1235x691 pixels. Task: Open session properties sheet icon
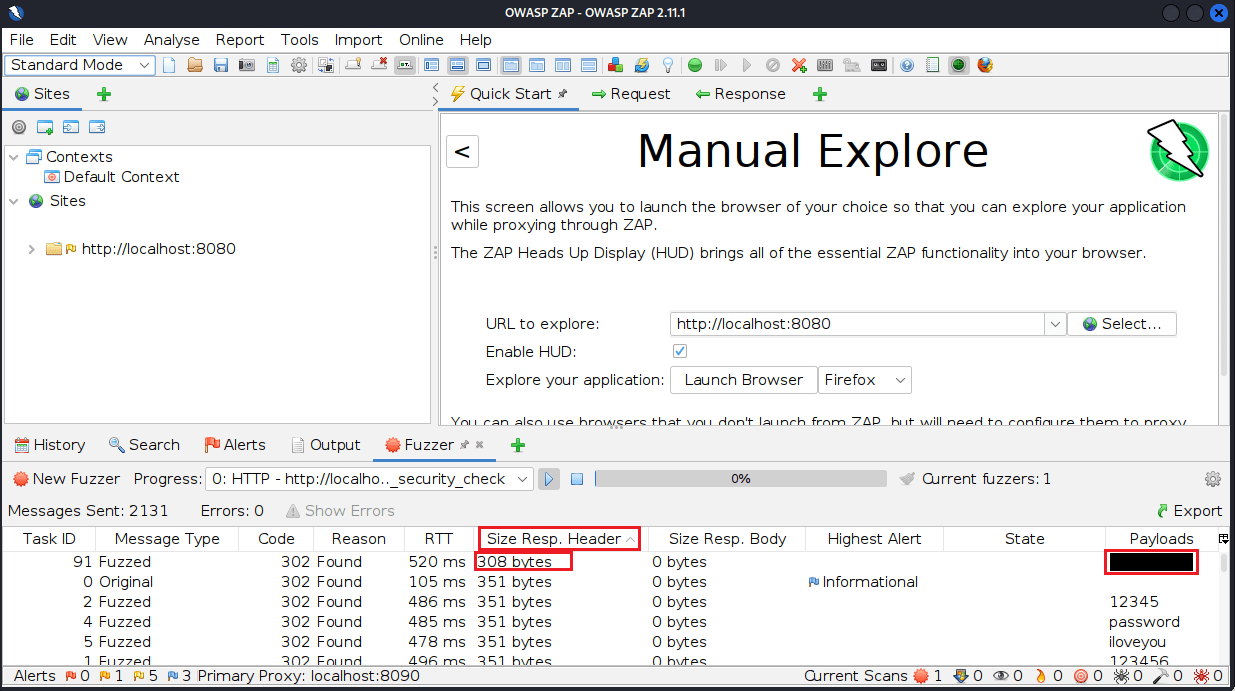[x=272, y=65]
